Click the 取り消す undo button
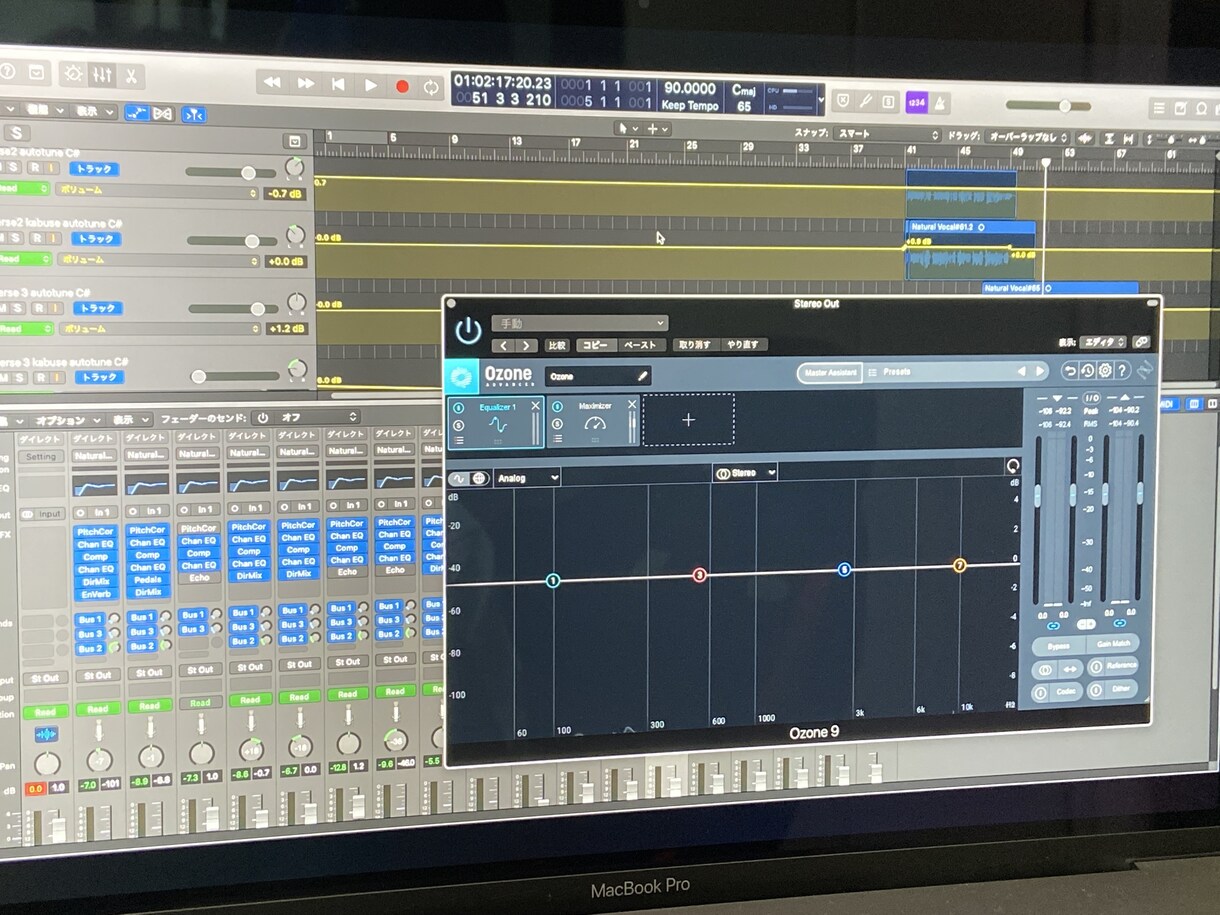This screenshot has height=915, width=1220. tap(694, 345)
